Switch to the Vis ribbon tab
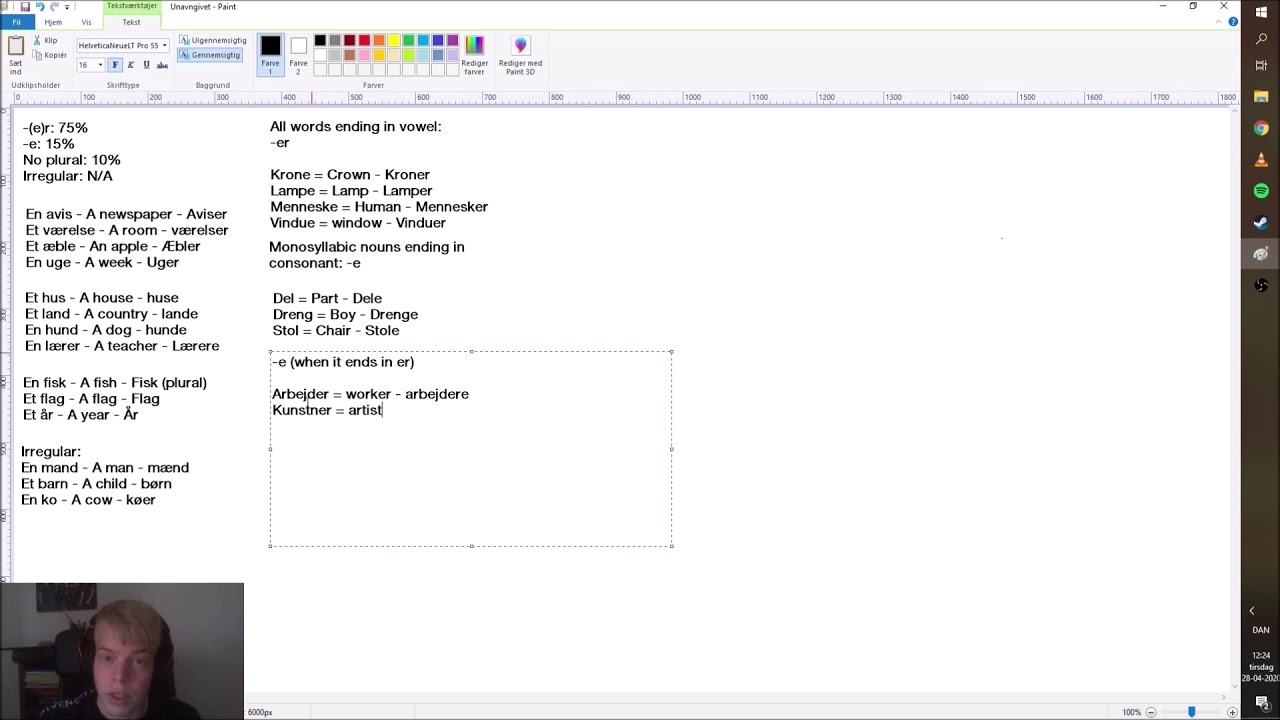This screenshot has height=720, width=1280. [x=86, y=22]
